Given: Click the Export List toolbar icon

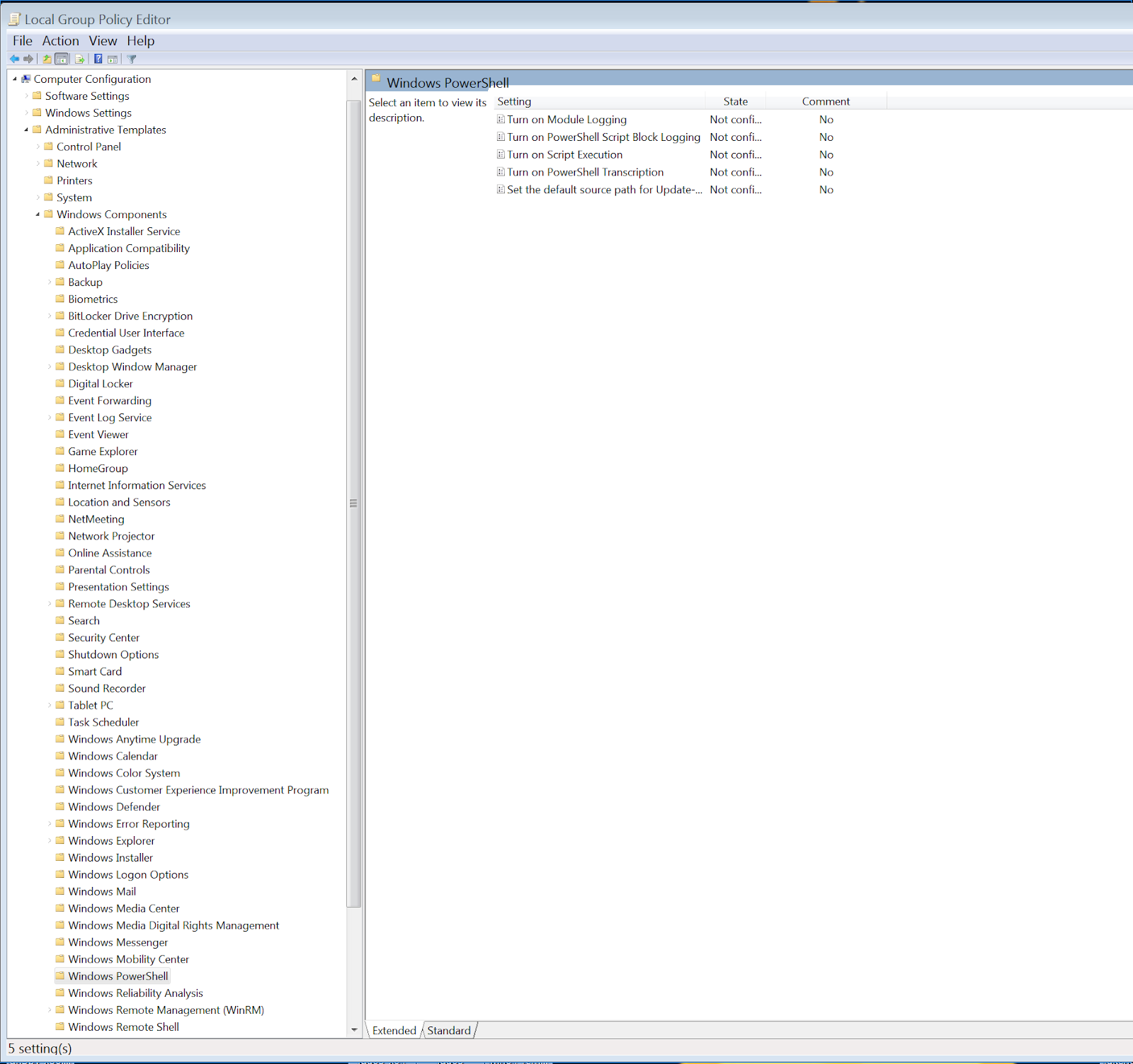Looking at the screenshot, I should click(79, 59).
